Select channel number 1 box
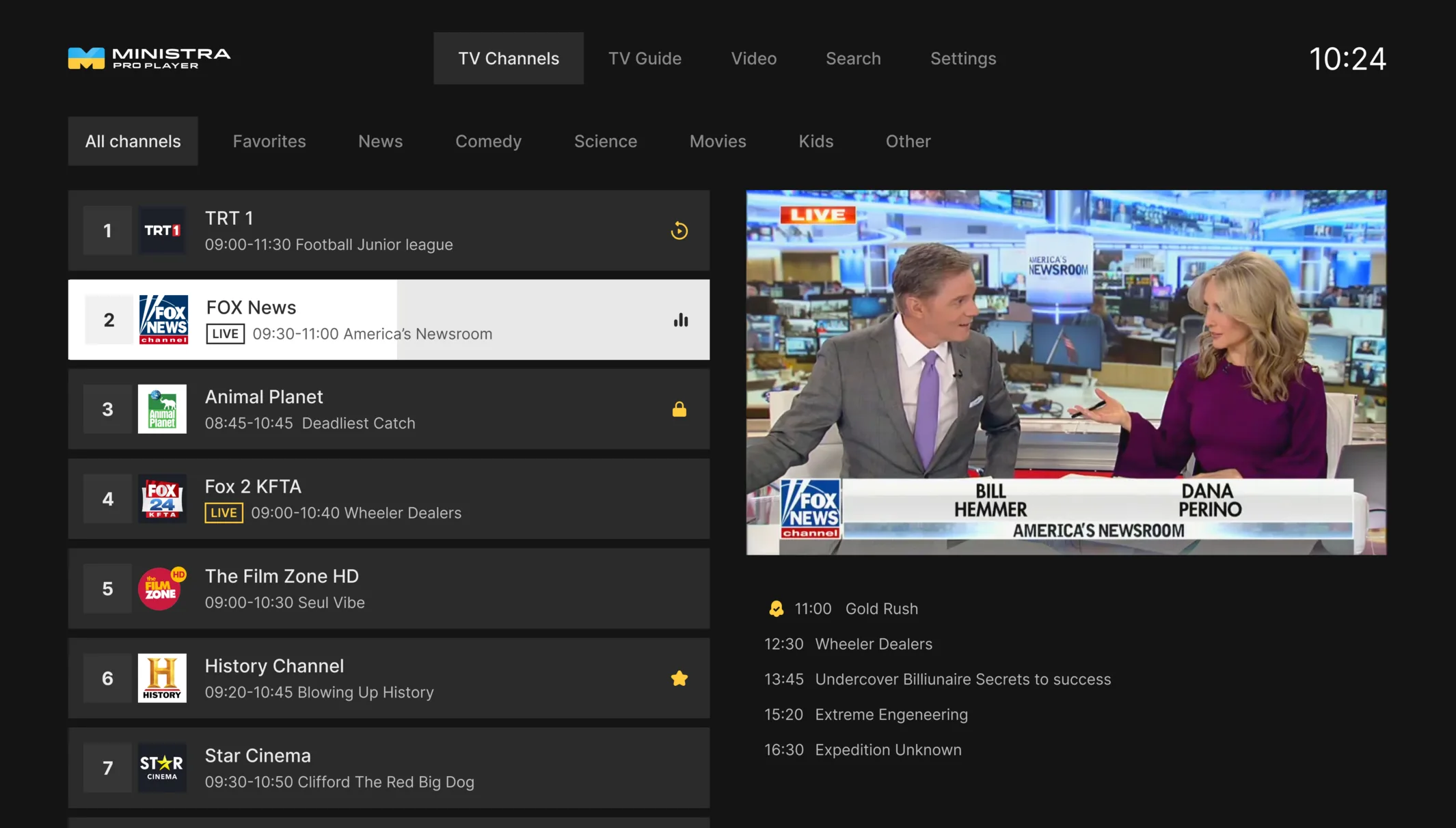The width and height of the screenshot is (1456, 828). pos(107,230)
